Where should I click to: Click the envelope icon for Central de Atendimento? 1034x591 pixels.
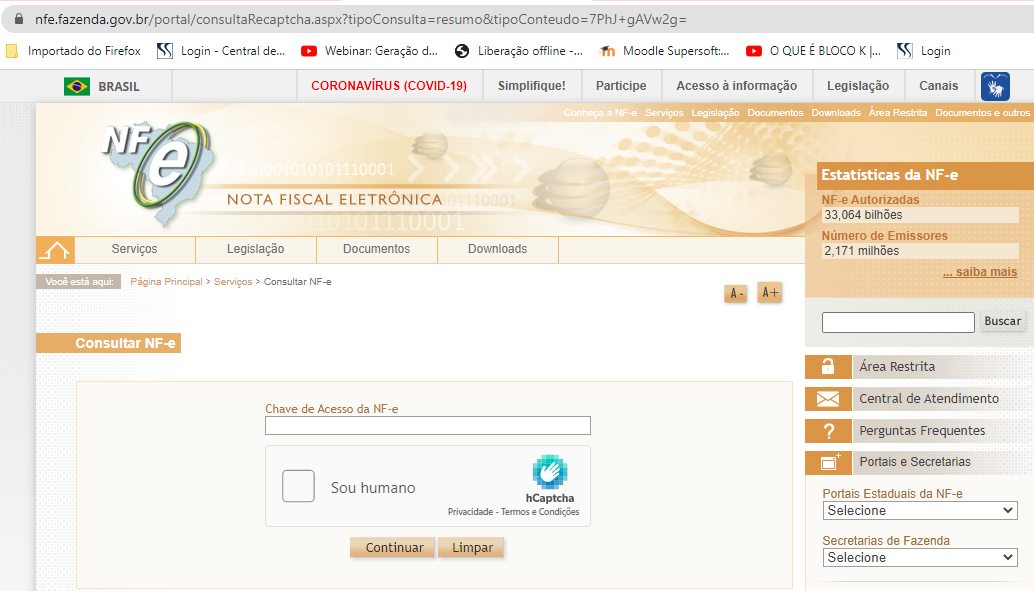[x=828, y=399]
